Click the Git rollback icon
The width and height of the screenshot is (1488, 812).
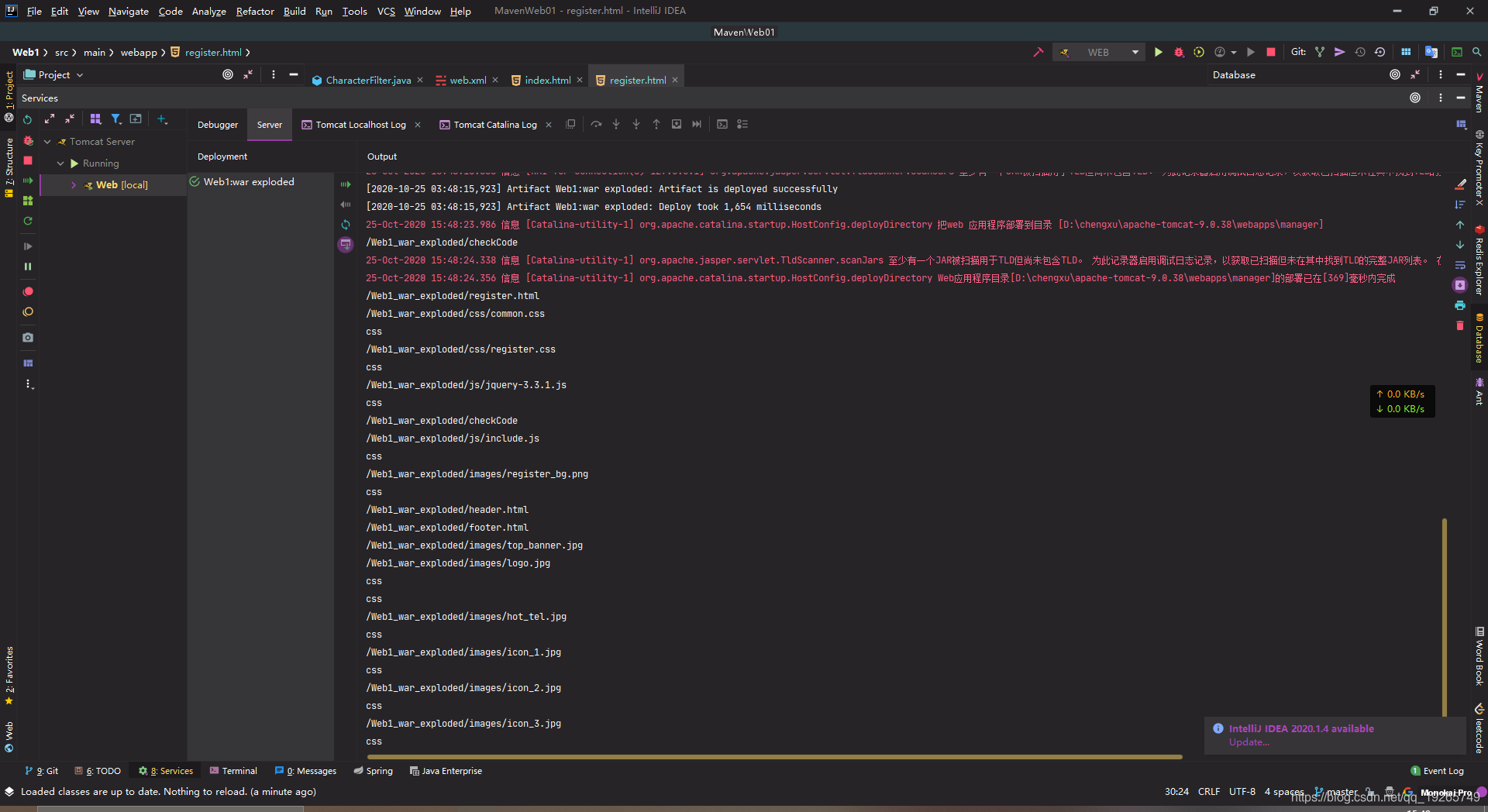[x=1380, y=52]
